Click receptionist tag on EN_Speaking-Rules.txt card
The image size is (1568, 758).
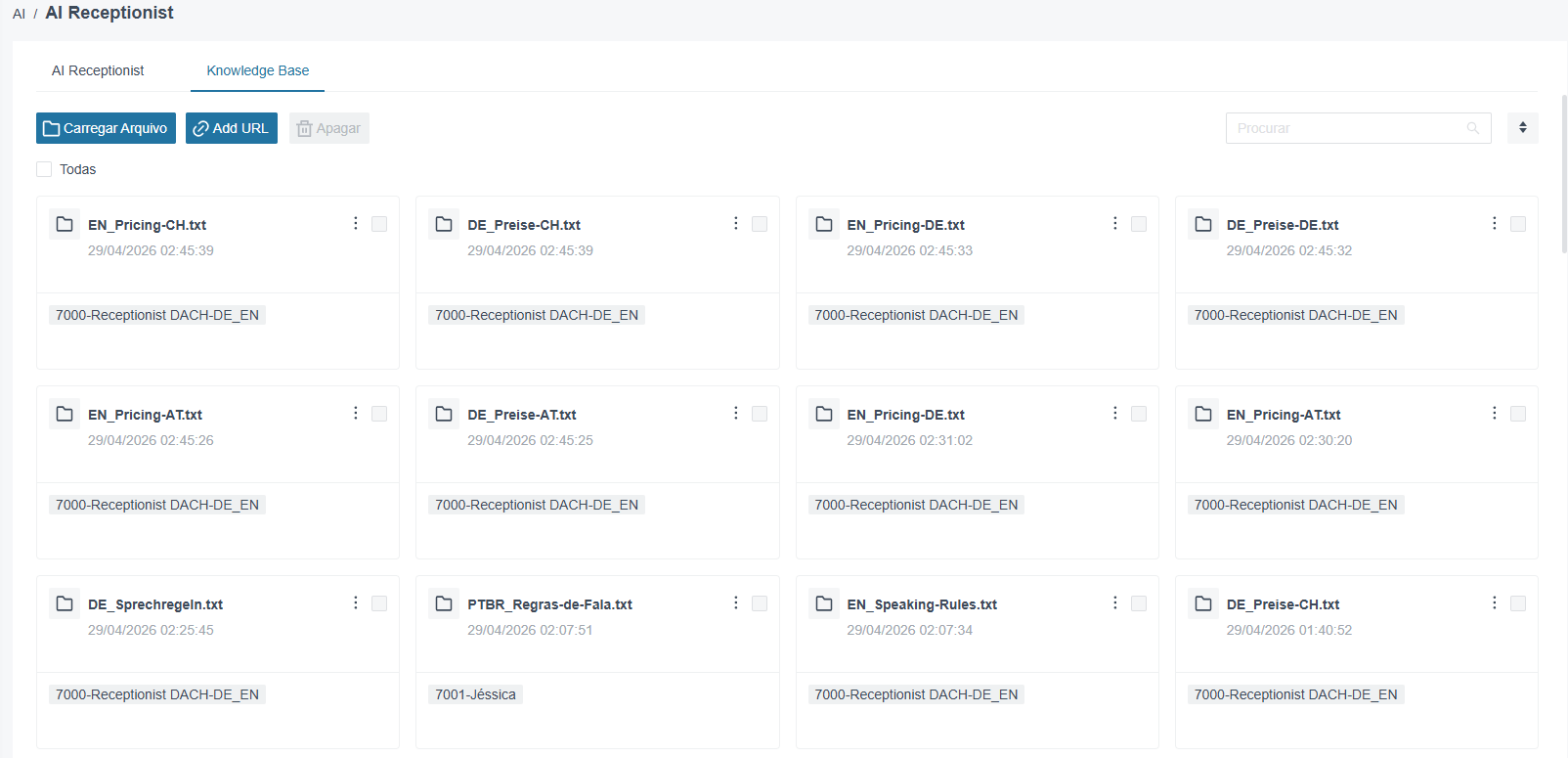(916, 694)
